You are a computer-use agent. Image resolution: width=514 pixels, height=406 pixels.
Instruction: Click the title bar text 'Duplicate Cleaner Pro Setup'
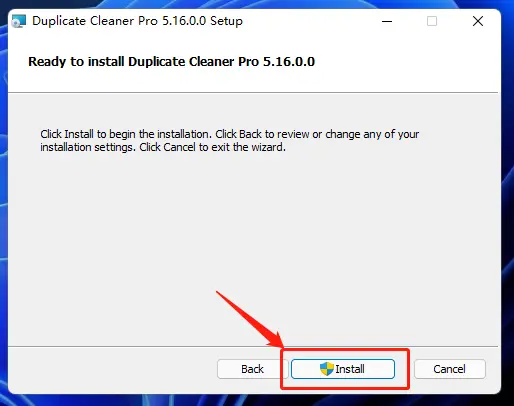(x=137, y=21)
